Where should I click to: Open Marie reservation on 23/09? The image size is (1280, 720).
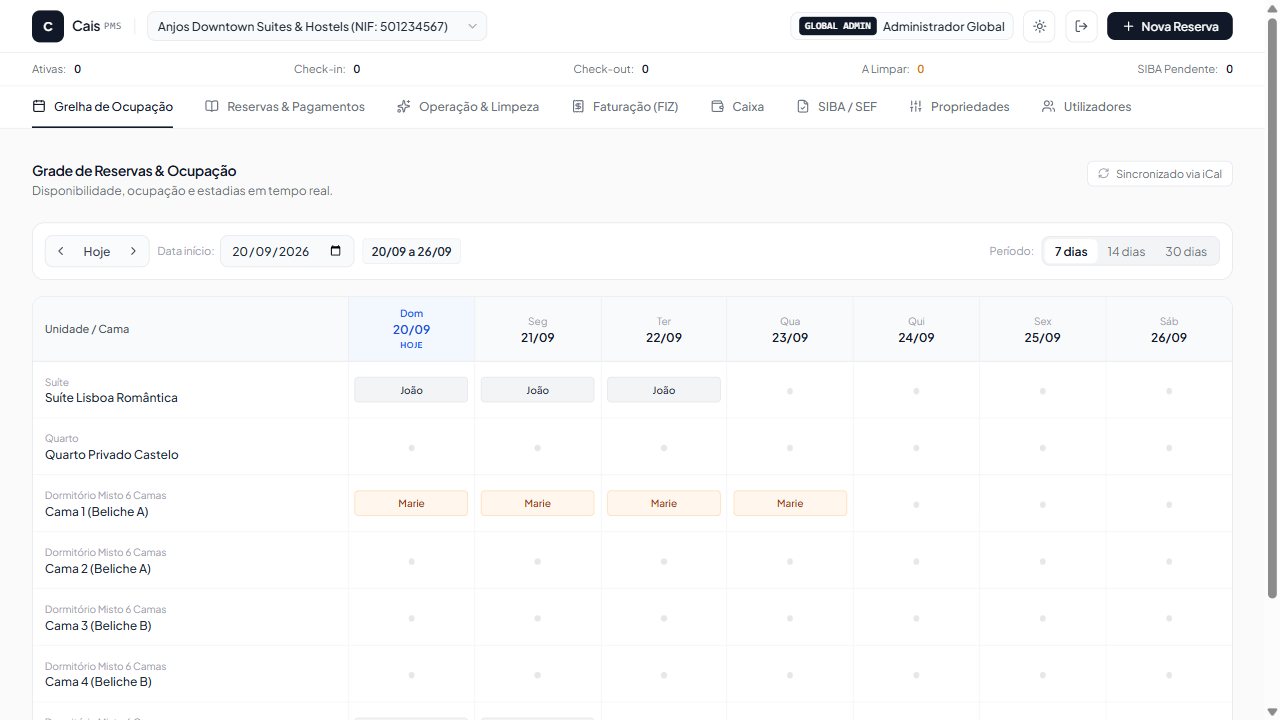coord(790,503)
